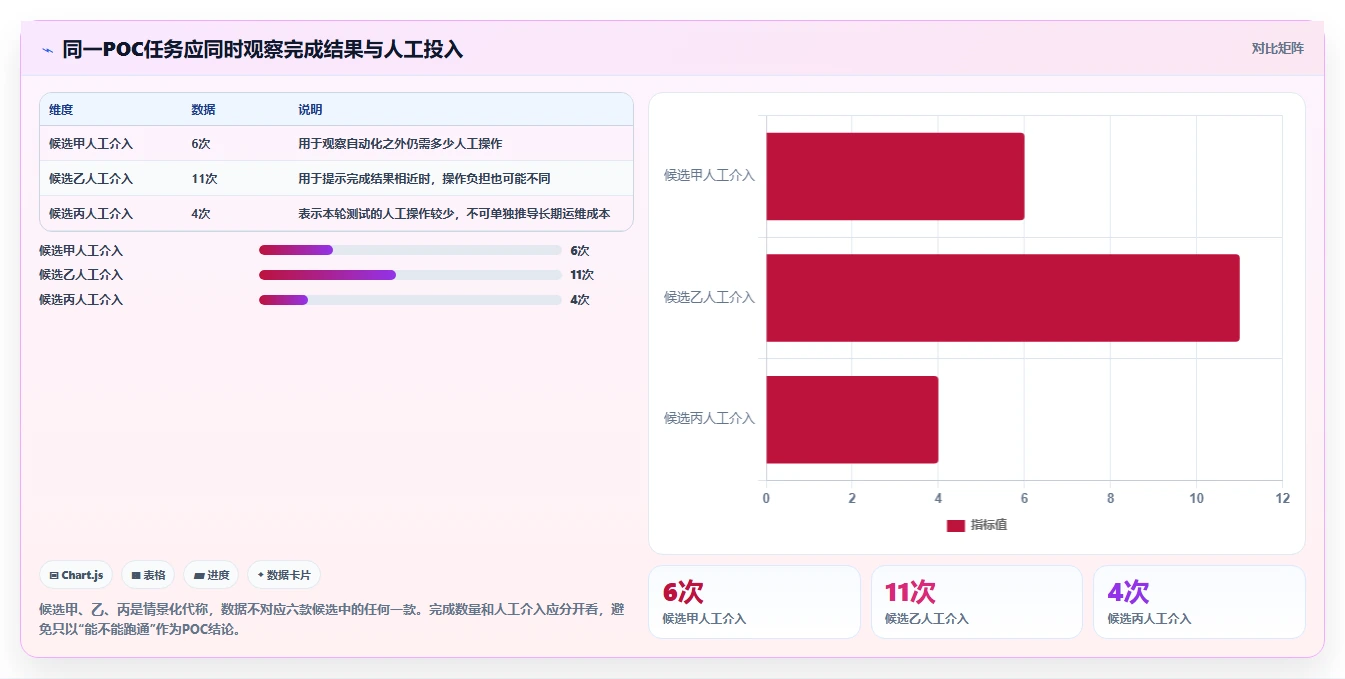
Task: Click the x-axis tick label 10
Action: coord(1196,498)
